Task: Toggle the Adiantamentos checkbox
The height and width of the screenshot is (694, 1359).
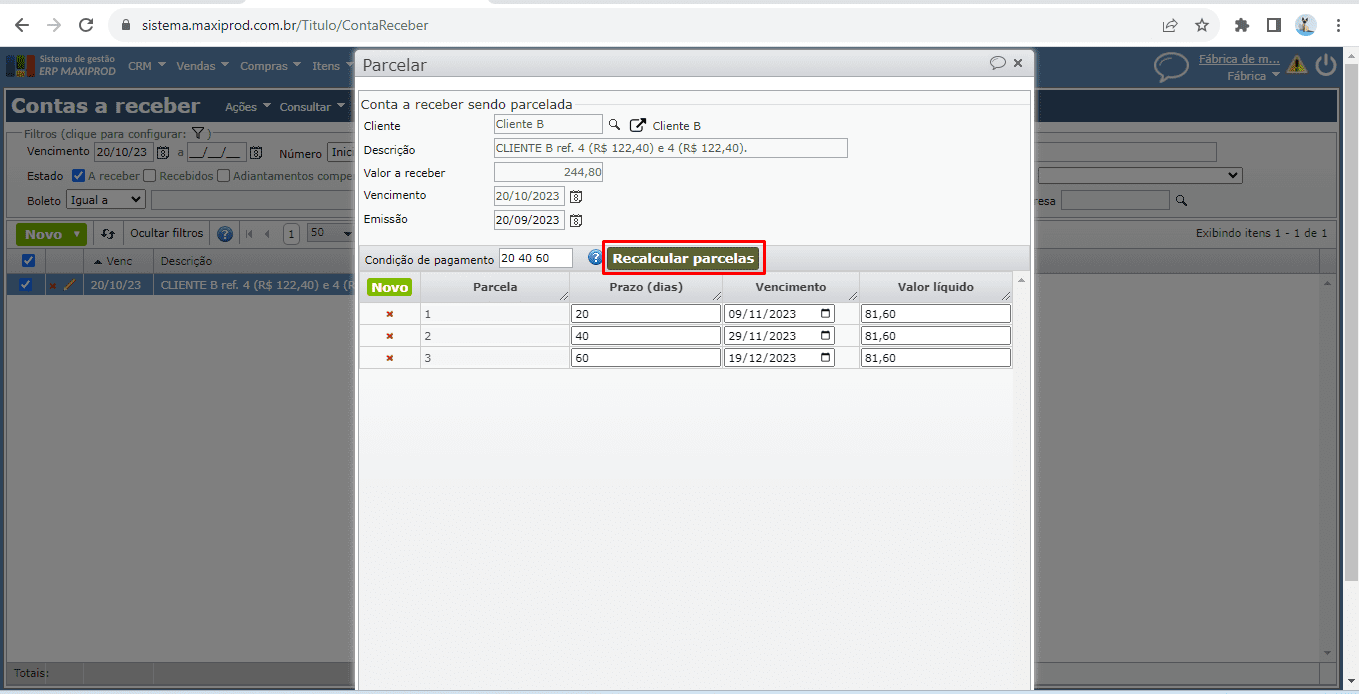Action: click(223, 176)
